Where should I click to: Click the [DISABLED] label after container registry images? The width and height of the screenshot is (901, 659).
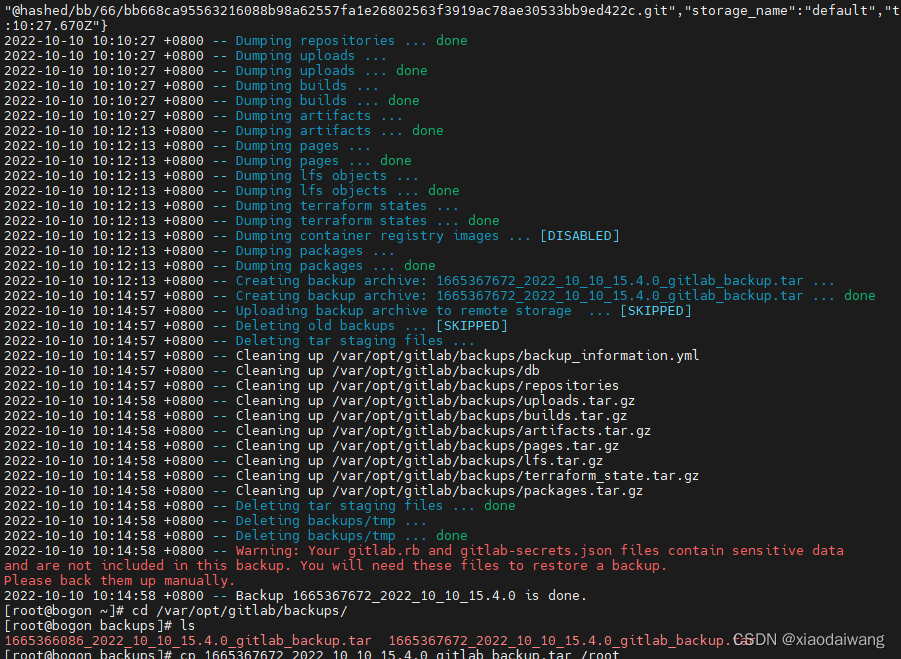580,236
